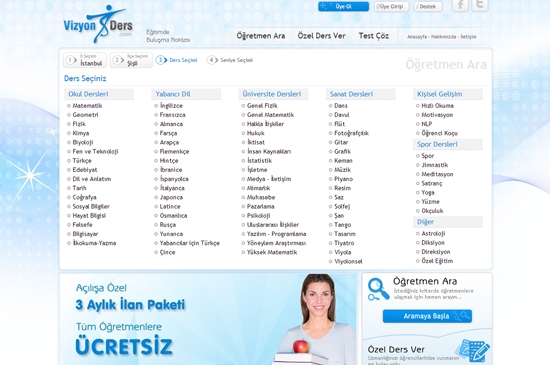550x365 pixels.
Task: Choose the Yüksek Matematik course
Action: [x=272, y=252]
